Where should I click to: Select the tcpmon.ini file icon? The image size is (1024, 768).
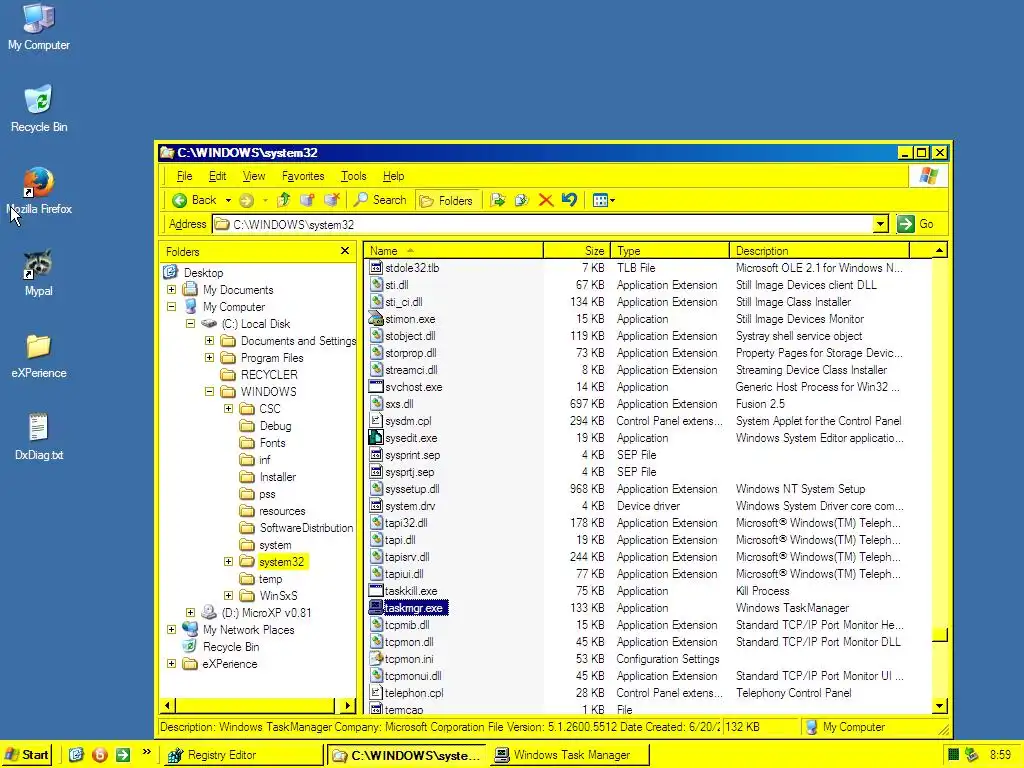click(376, 658)
